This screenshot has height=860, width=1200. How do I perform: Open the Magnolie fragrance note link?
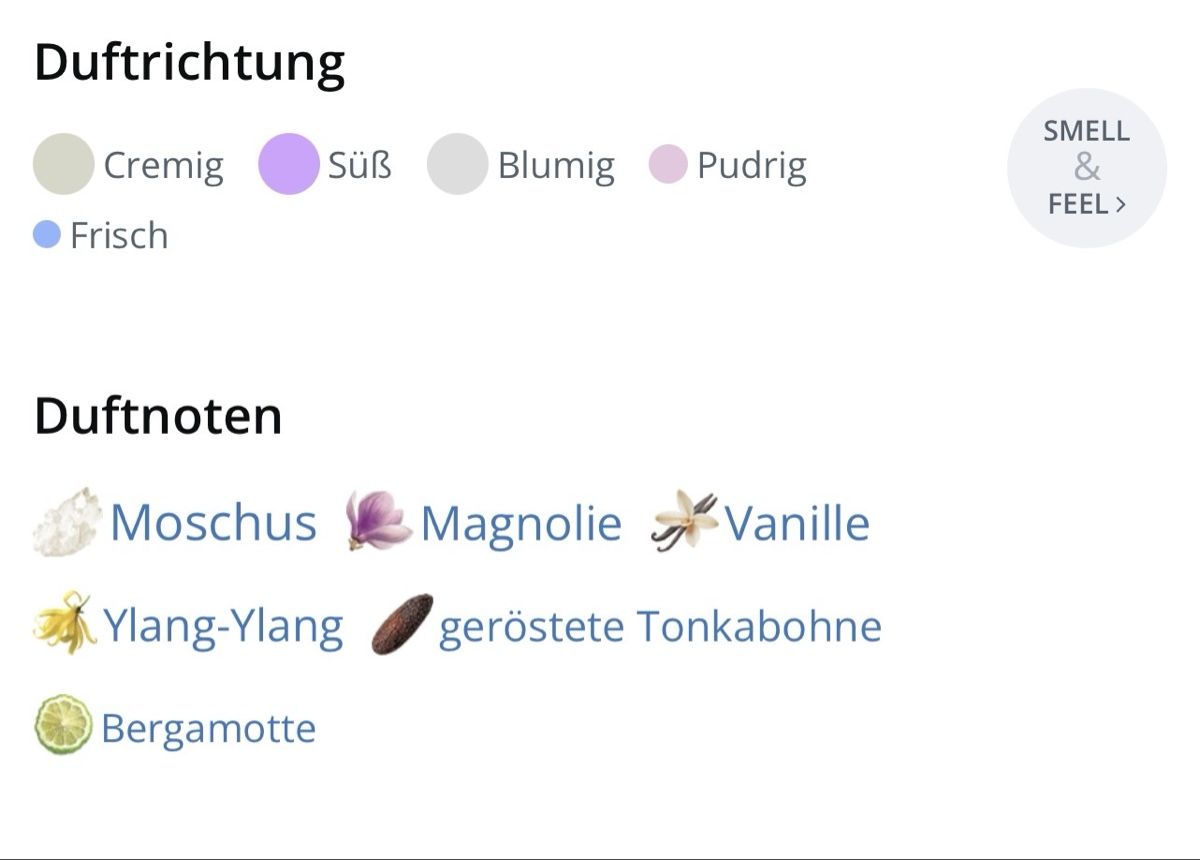point(521,523)
